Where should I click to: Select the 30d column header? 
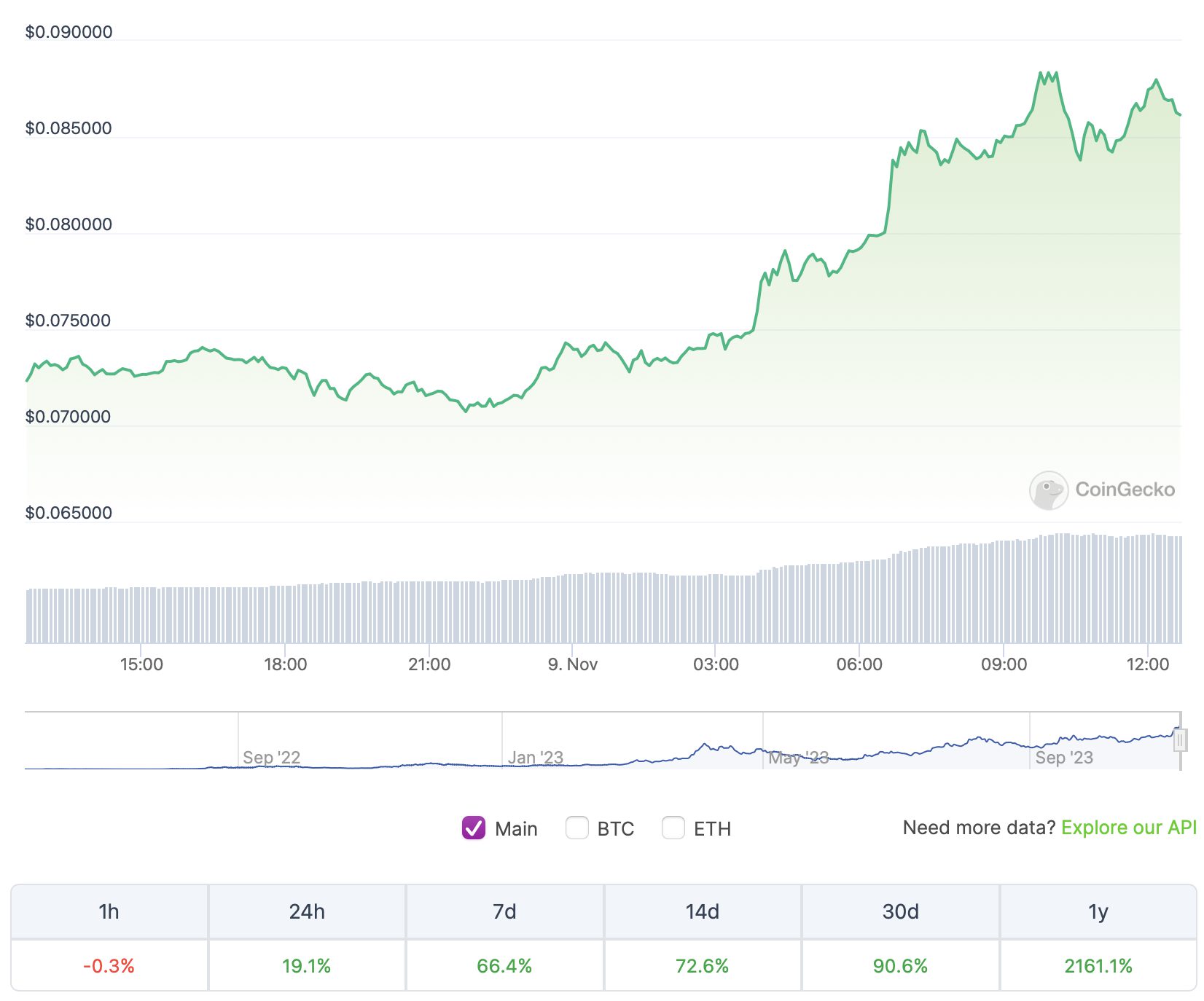[x=901, y=911]
